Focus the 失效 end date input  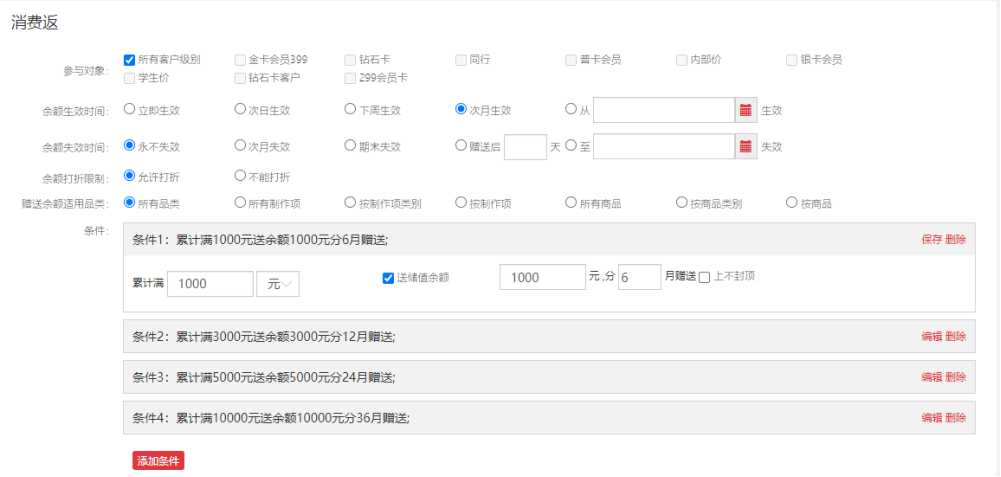664,146
